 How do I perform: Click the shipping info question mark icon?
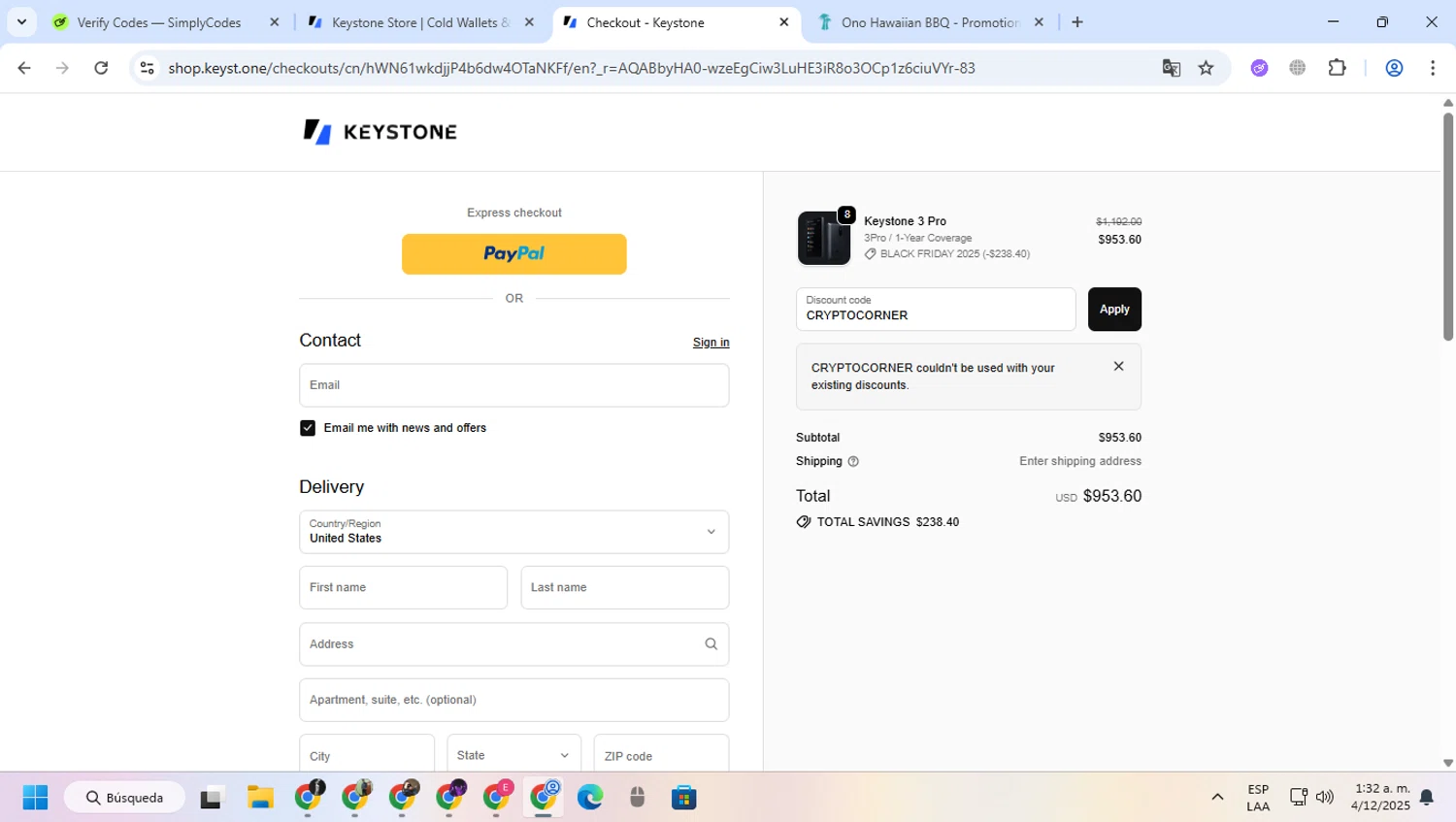pos(853,462)
